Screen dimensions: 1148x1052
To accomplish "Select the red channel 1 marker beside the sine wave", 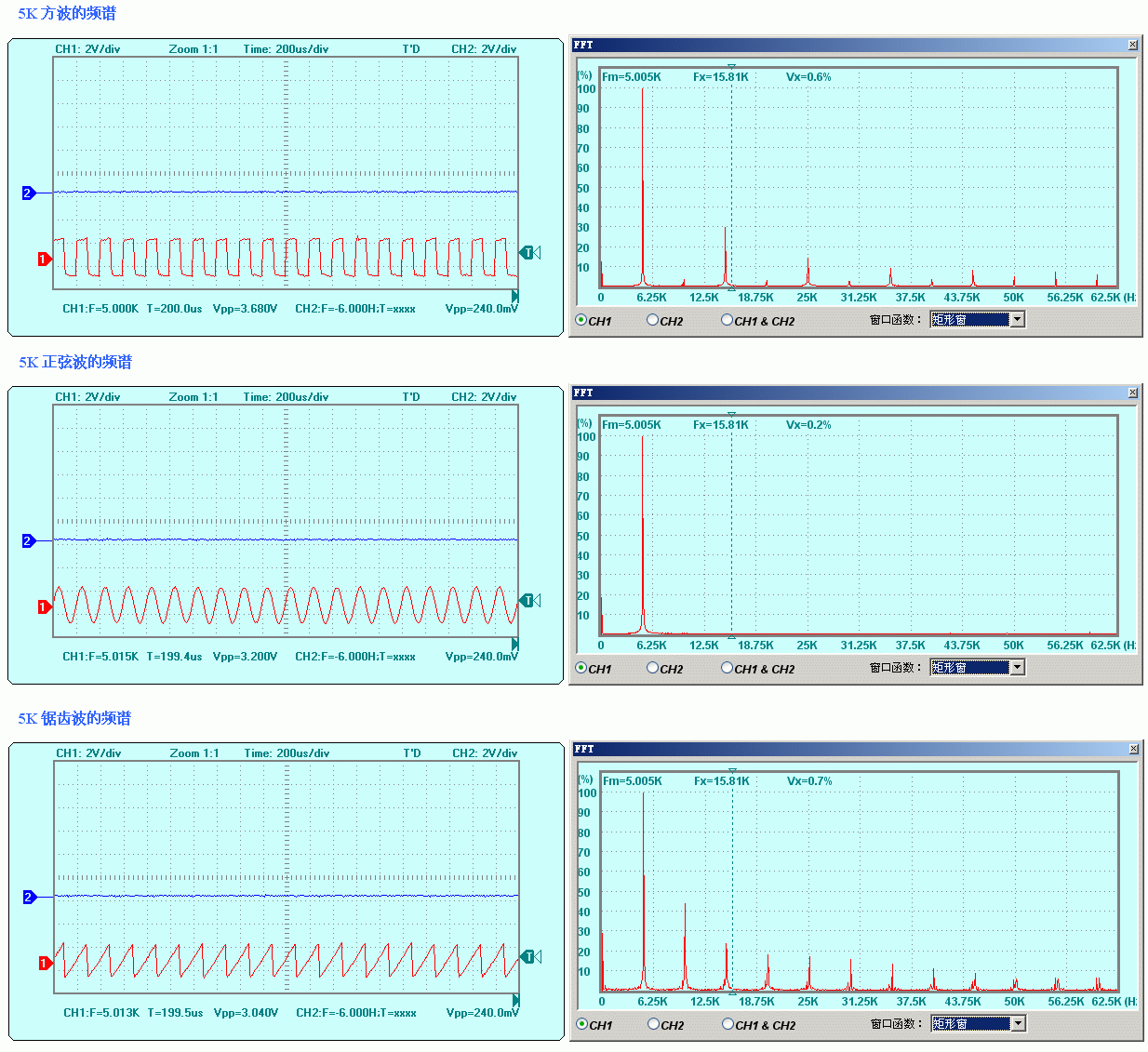I will pos(43,606).
